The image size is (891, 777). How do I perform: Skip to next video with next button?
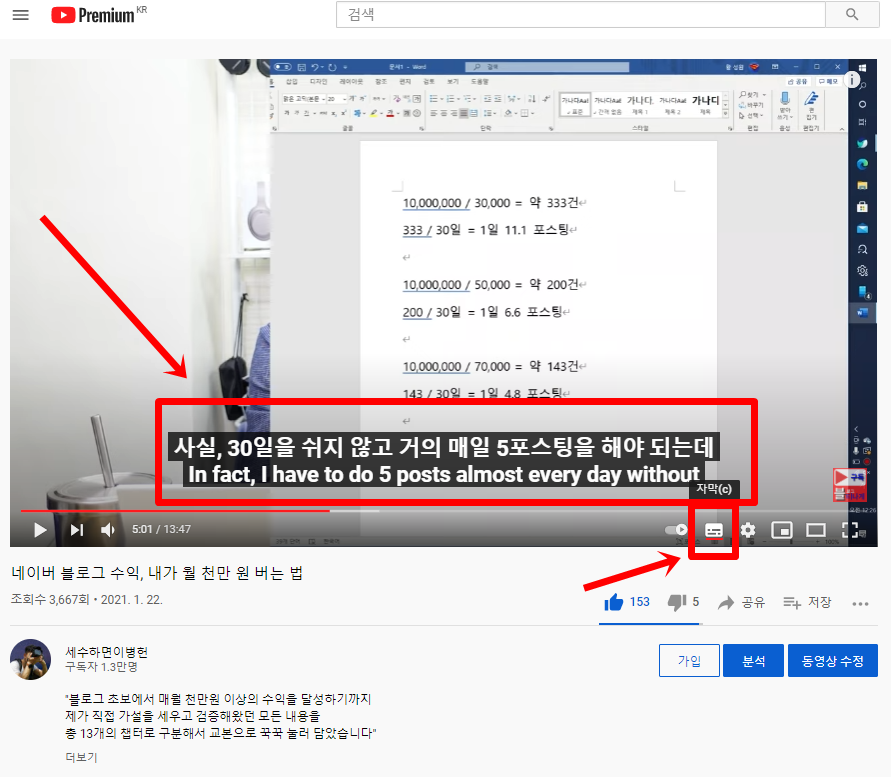[77, 530]
